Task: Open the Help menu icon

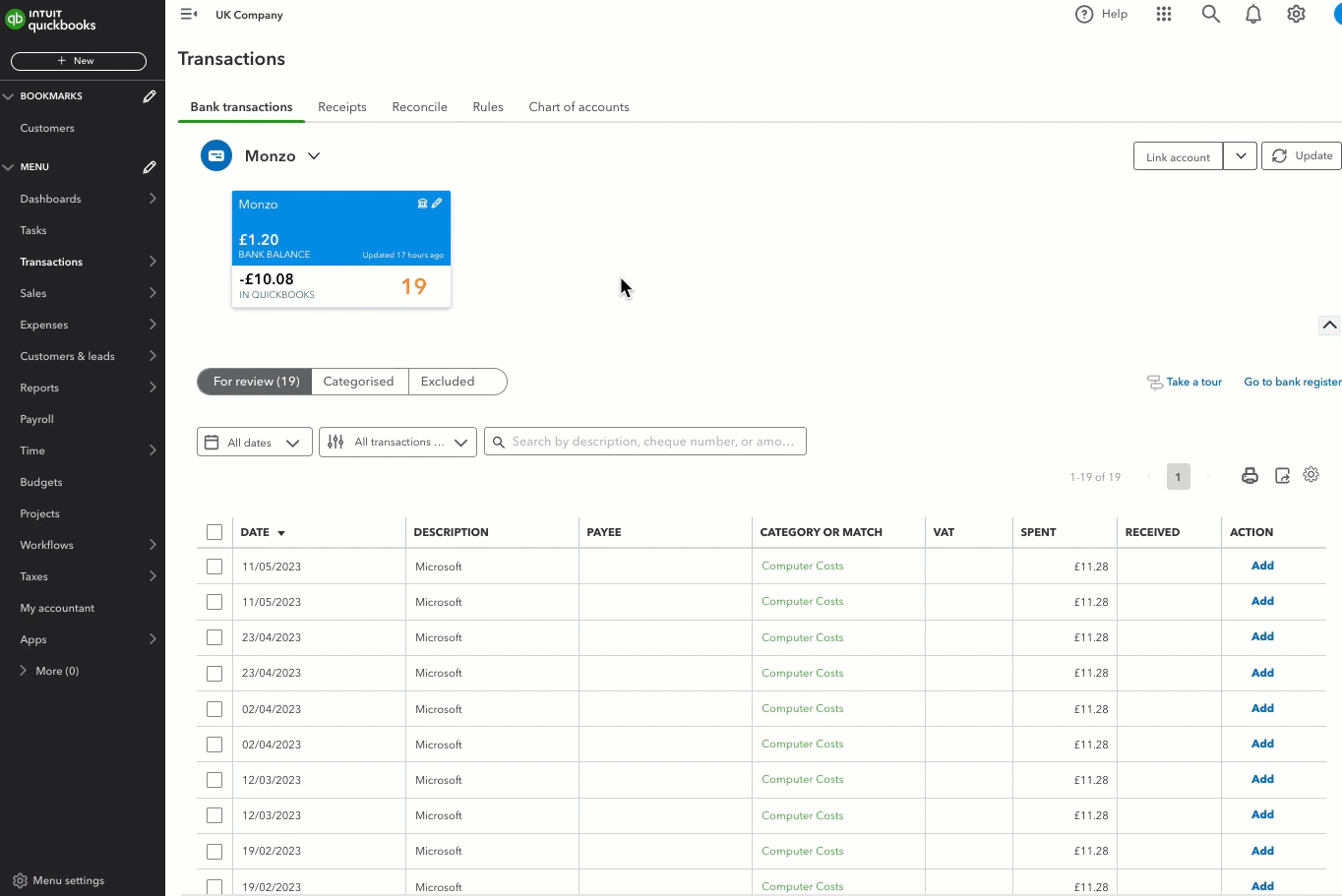Action: tap(1084, 14)
